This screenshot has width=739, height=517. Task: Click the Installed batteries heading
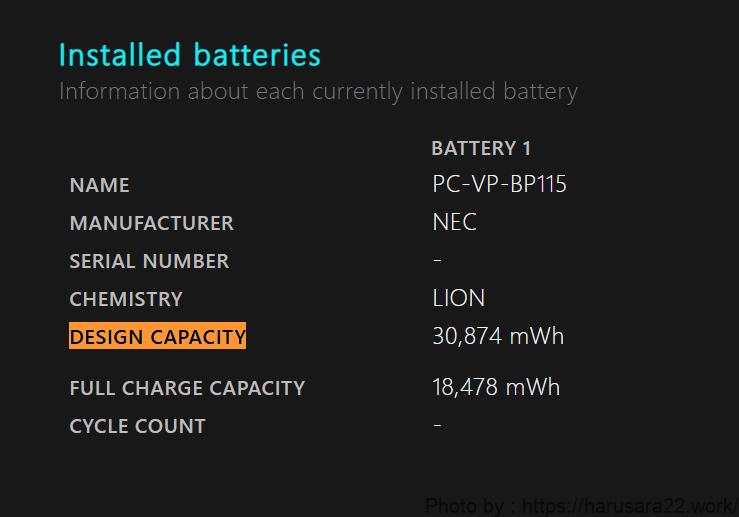pos(190,54)
